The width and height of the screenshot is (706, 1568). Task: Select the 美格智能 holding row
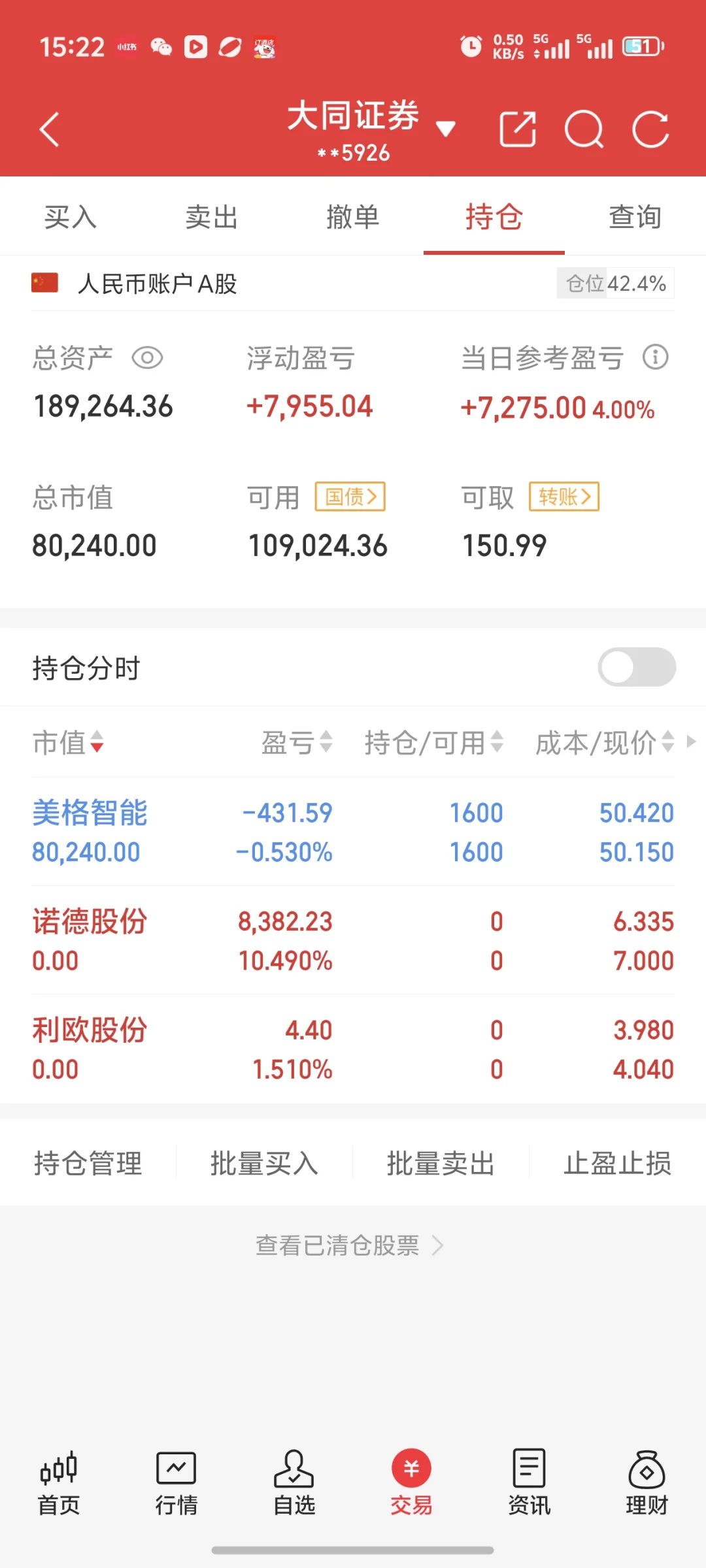click(353, 832)
